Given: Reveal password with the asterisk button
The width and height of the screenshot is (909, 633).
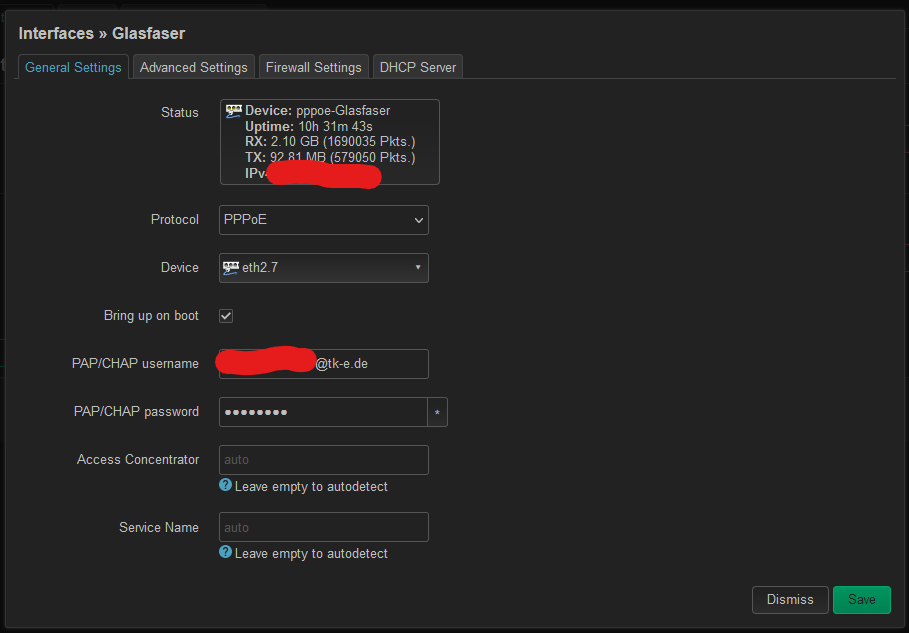Looking at the screenshot, I should point(438,412).
